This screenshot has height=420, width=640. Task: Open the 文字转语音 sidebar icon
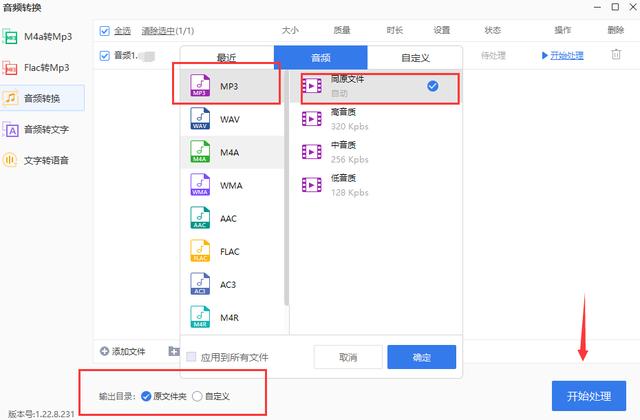pos(10,160)
